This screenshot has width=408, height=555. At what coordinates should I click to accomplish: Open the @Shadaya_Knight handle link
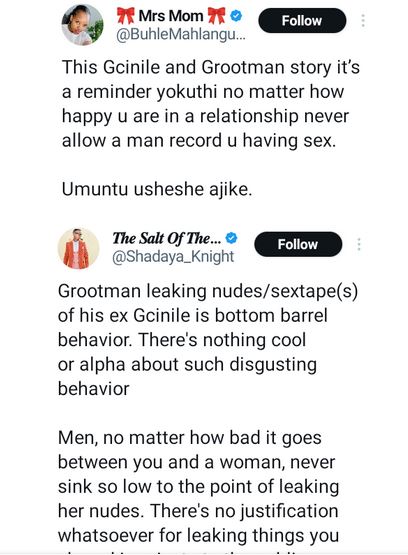[173, 256]
